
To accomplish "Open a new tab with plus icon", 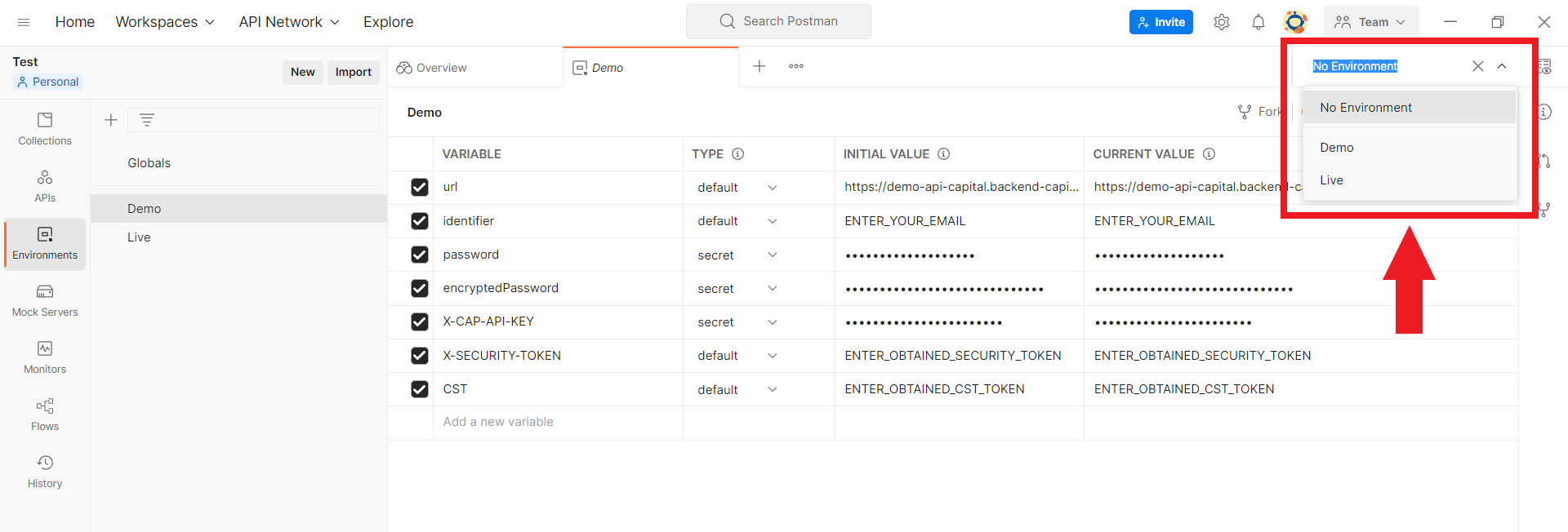I will click(759, 66).
